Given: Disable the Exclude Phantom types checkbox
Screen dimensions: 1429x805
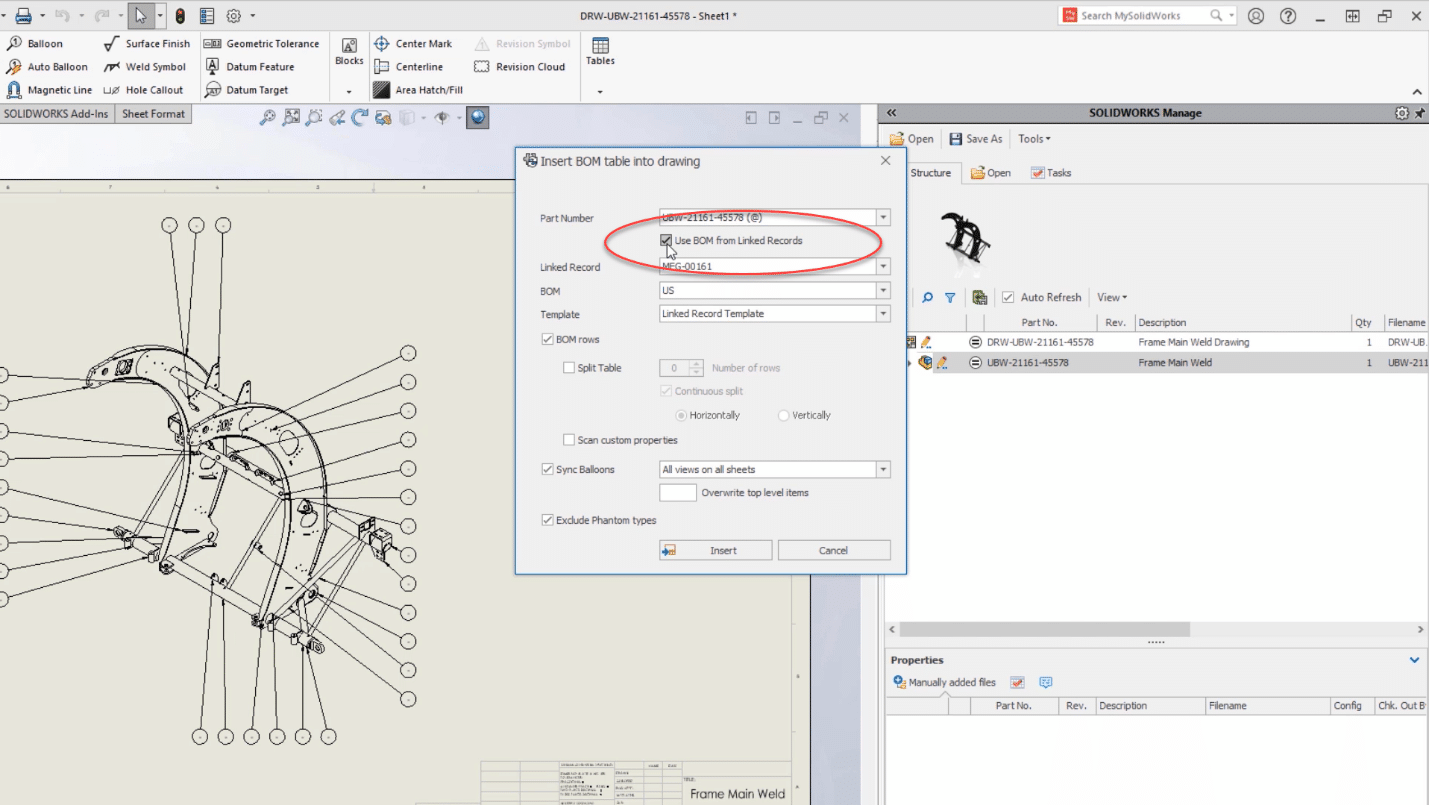Looking at the screenshot, I should 547,519.
